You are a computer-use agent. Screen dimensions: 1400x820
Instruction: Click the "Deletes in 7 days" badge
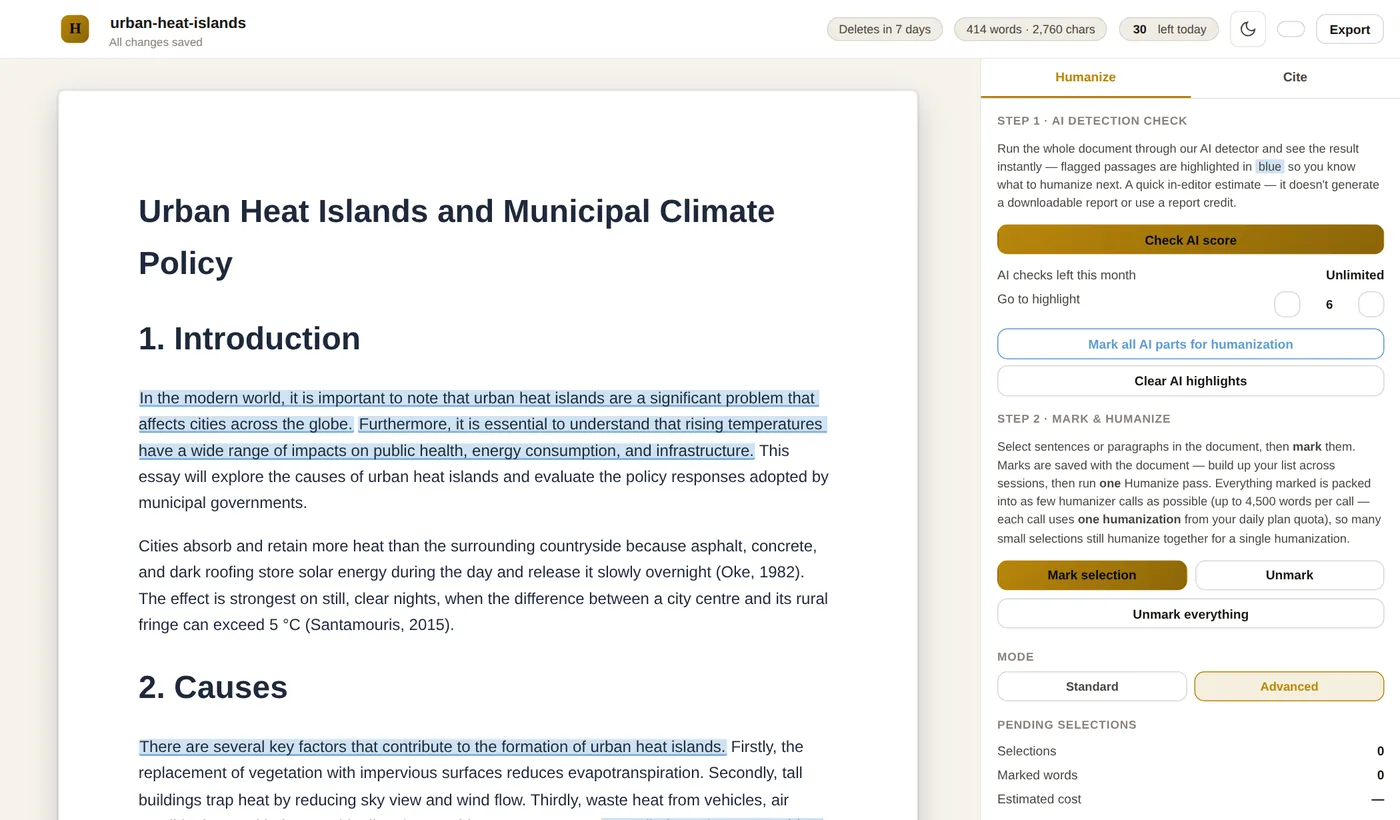tap(885, 29)
